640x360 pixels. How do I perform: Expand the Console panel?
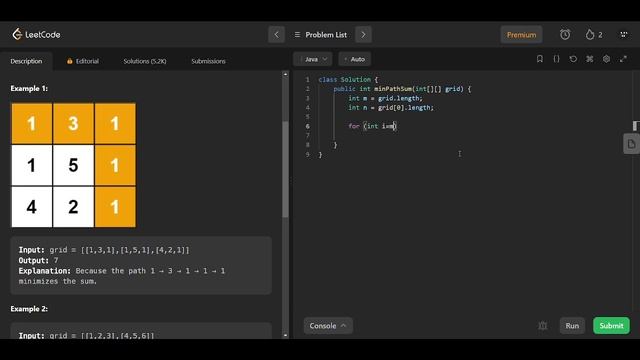click(x=328, y=326)
